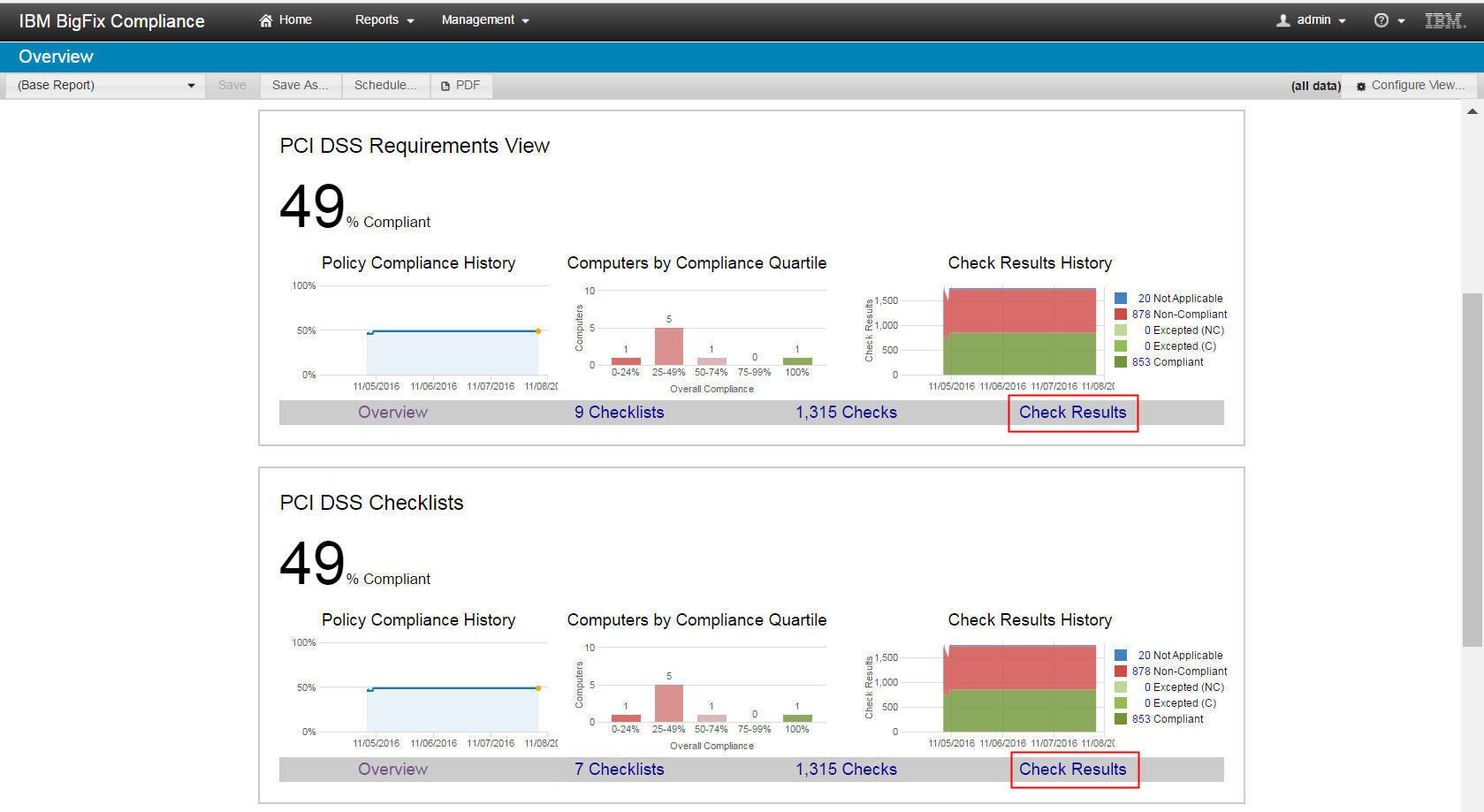
Task: Click the 25-49% bar in Requirements quartile chart
Action: [668, 346]
